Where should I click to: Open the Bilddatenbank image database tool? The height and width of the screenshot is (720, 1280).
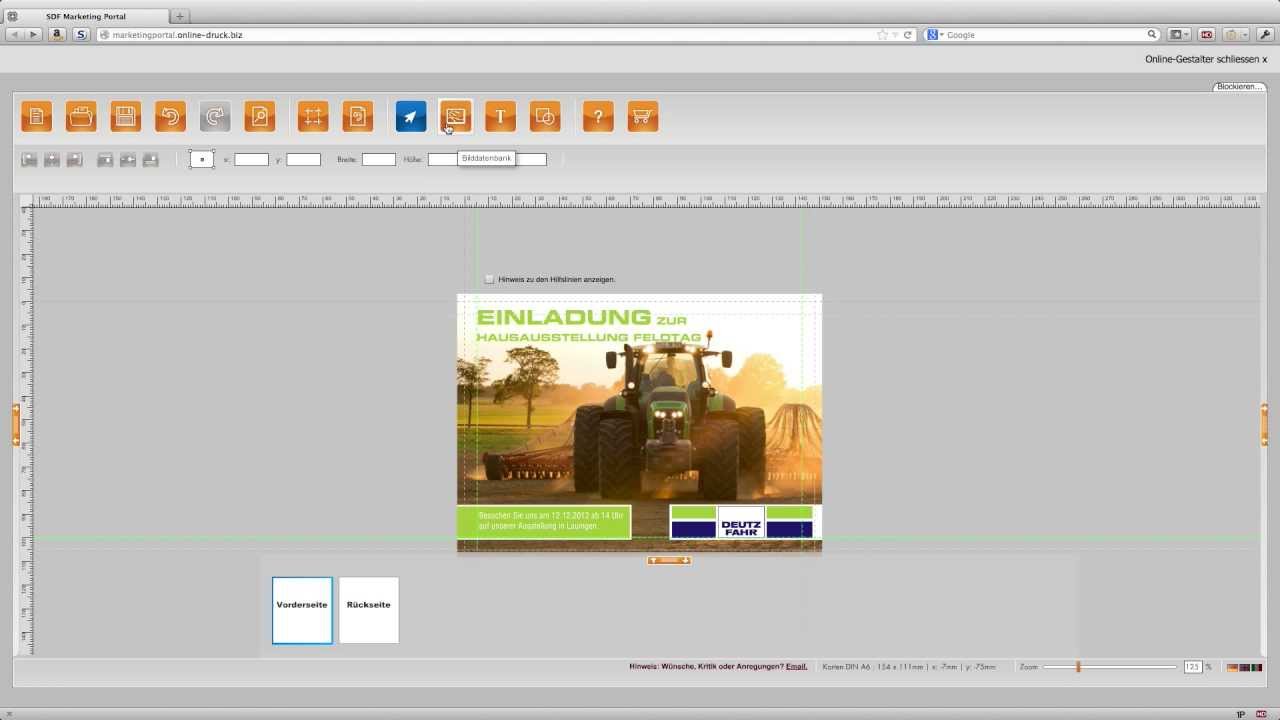click(455, 117)
